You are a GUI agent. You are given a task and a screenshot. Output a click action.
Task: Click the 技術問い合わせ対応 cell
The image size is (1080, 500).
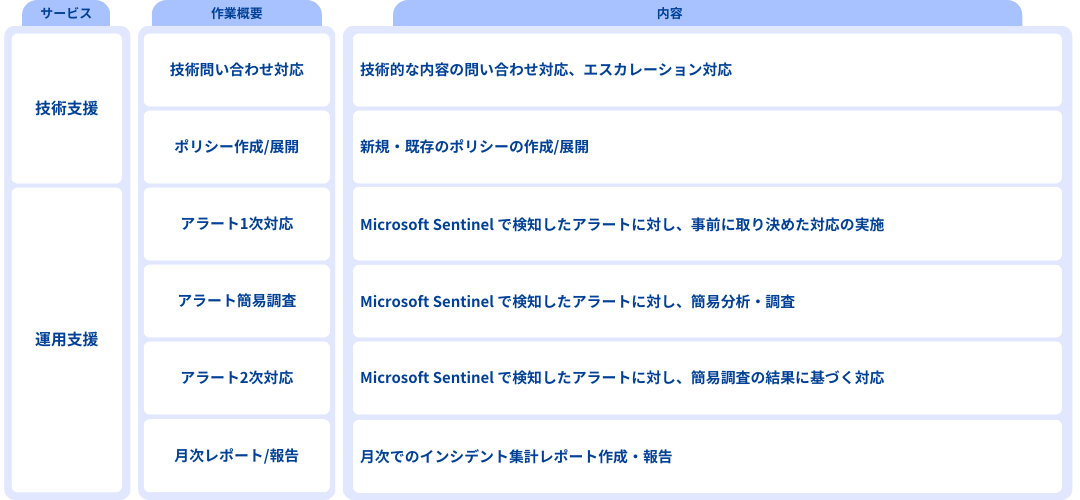click(237, 70)
